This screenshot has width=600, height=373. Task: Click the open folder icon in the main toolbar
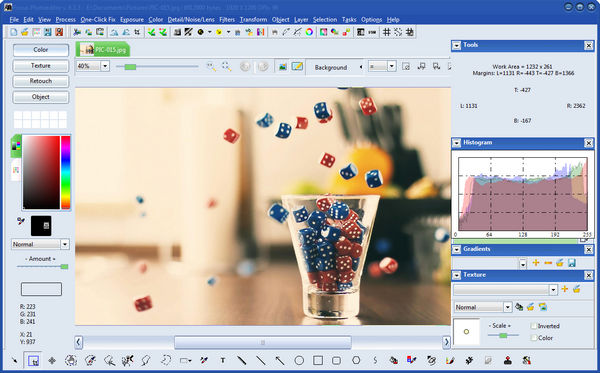pos(24,32)
